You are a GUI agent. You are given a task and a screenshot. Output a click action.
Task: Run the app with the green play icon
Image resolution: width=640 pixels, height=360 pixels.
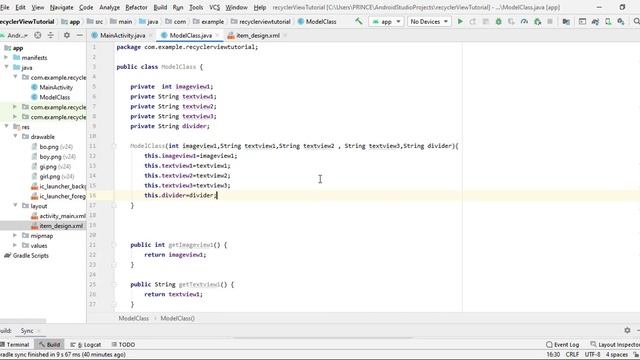point(460,21)
